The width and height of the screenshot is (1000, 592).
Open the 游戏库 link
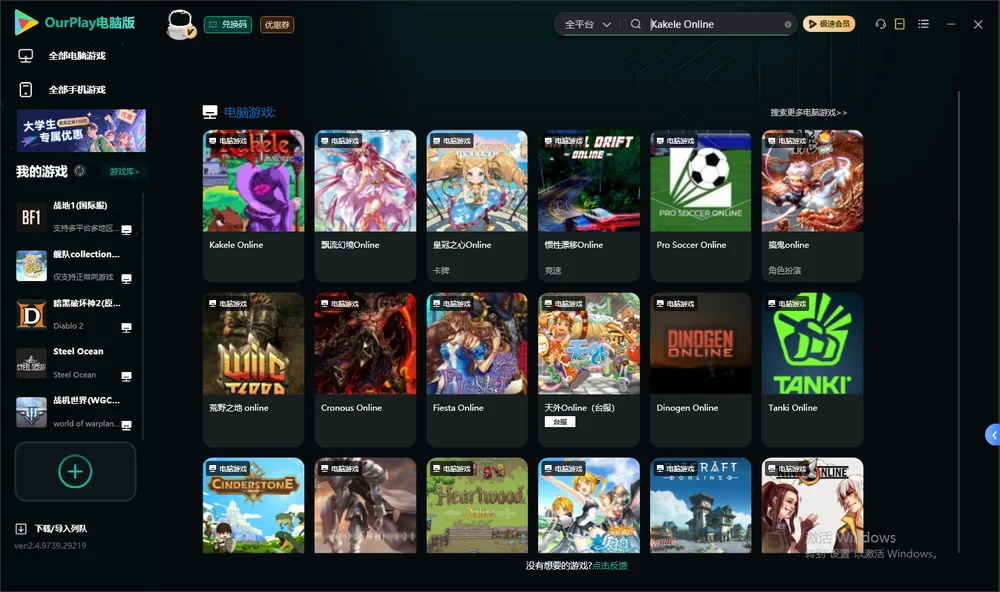(x=124, y=172)
